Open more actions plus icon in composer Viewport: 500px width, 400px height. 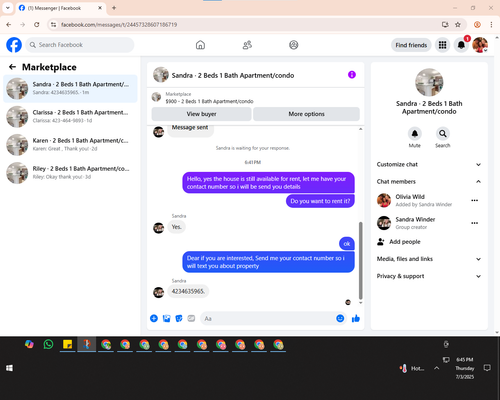pyautogui.click(x=154, y=318)
